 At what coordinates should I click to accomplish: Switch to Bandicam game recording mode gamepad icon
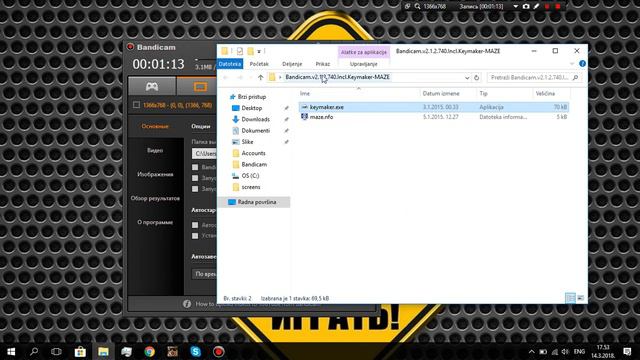tap(152, 87)
